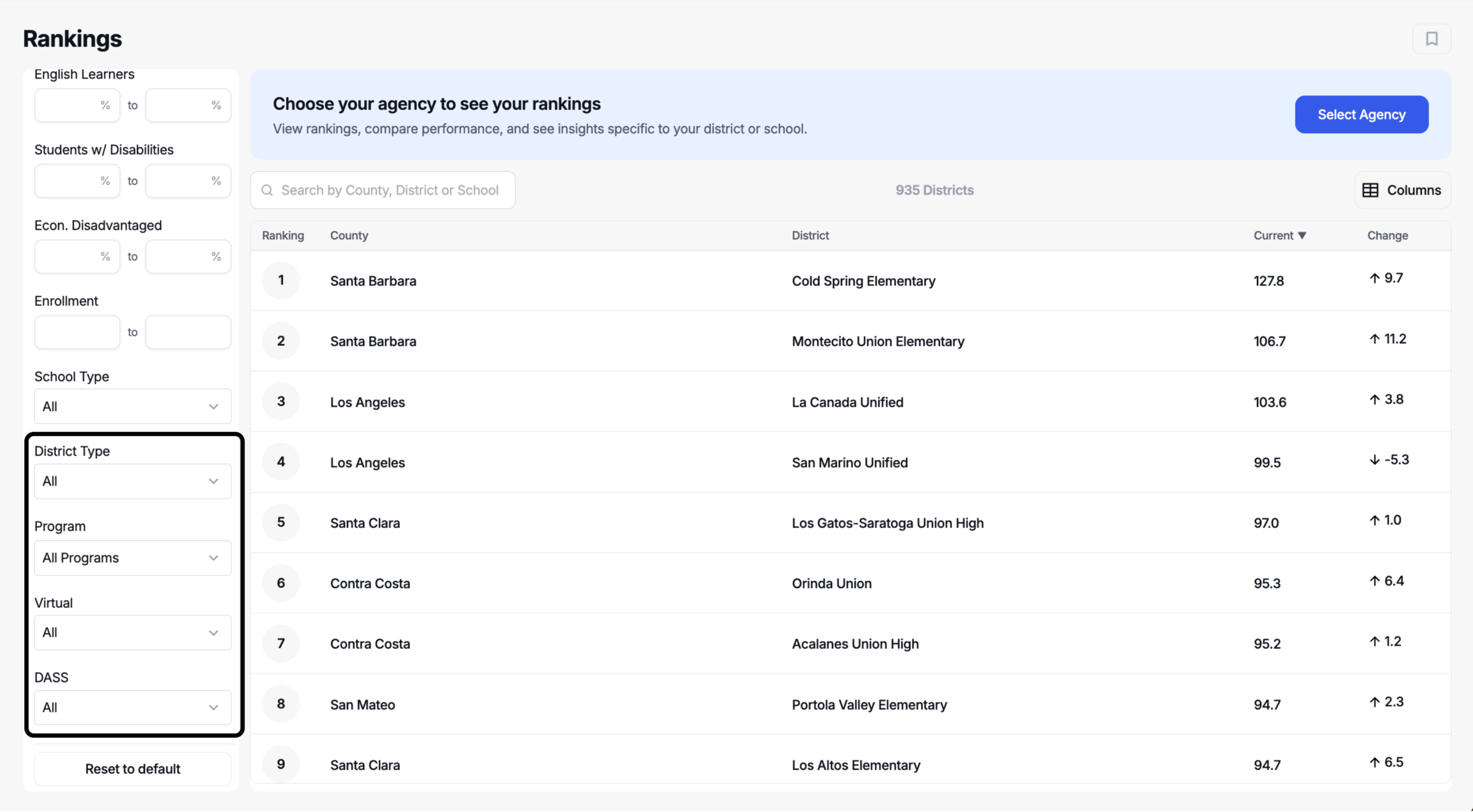Viewport: 1473px width, 812px height.
Task: Select Cold Spring Elementary district
Action: pos(864,281)
